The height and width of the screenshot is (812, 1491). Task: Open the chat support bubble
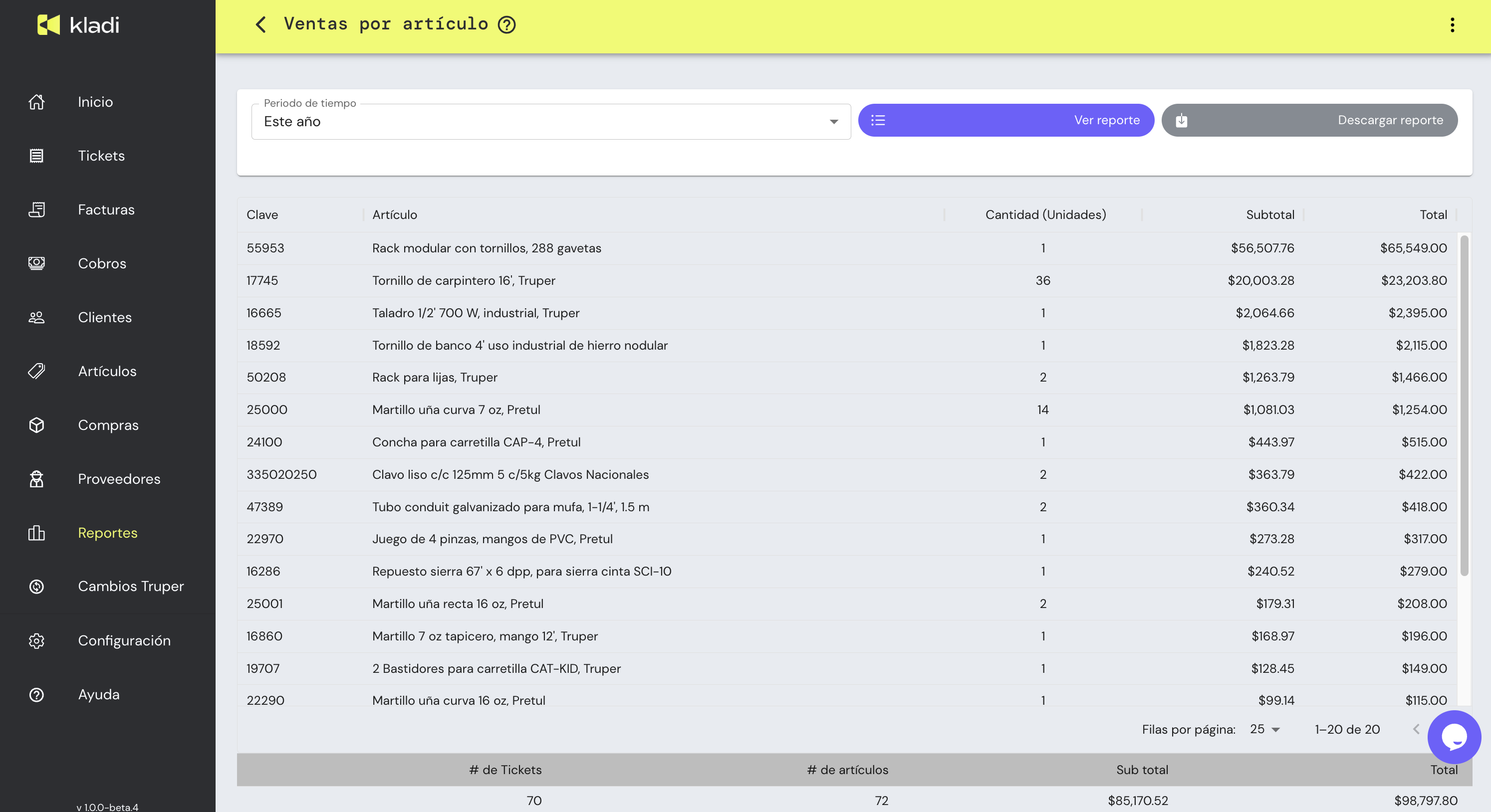click(x=1454, y=737)
